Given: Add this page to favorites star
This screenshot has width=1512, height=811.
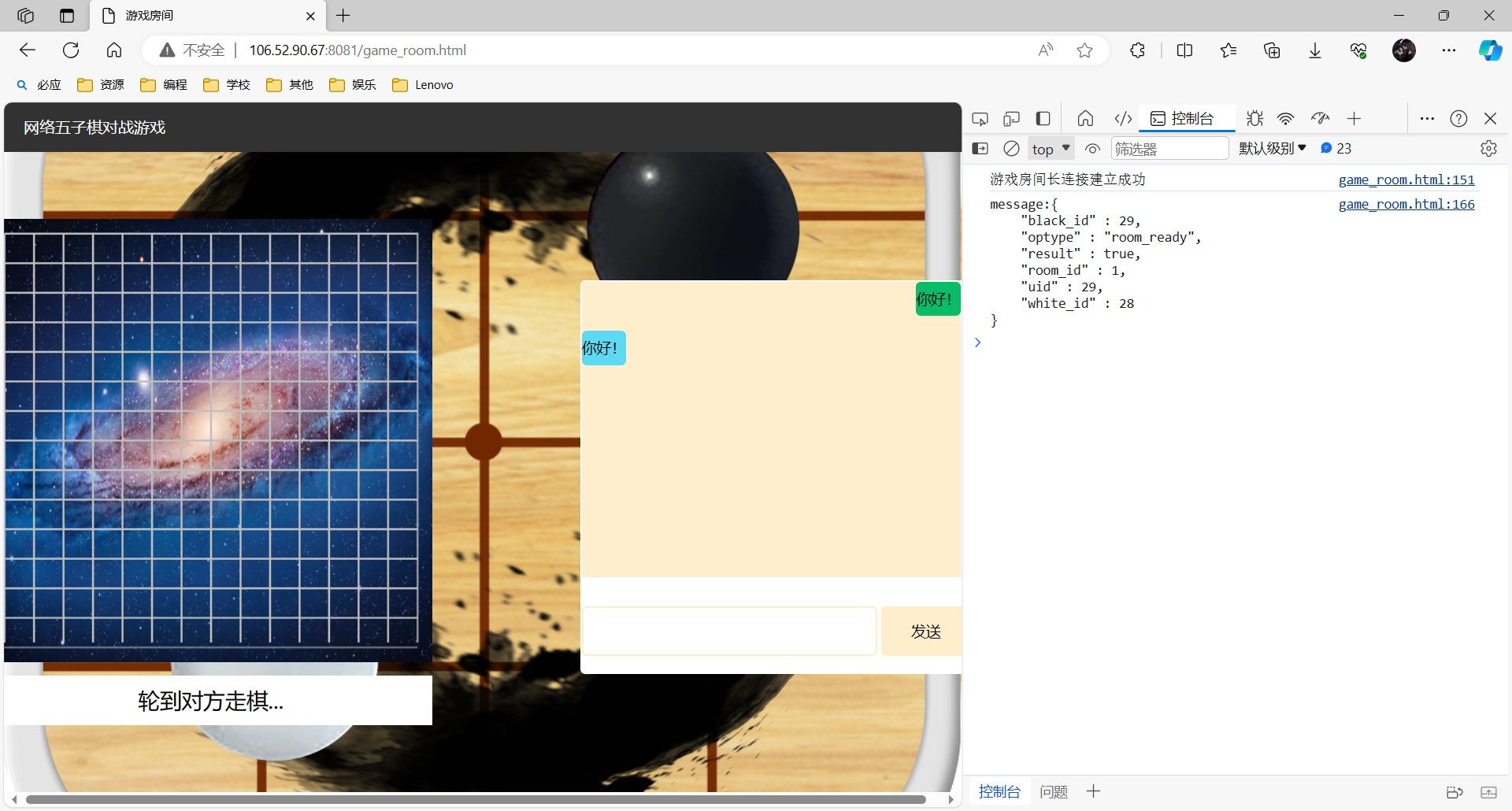Looking at the screenshot, I should 1085,50.
